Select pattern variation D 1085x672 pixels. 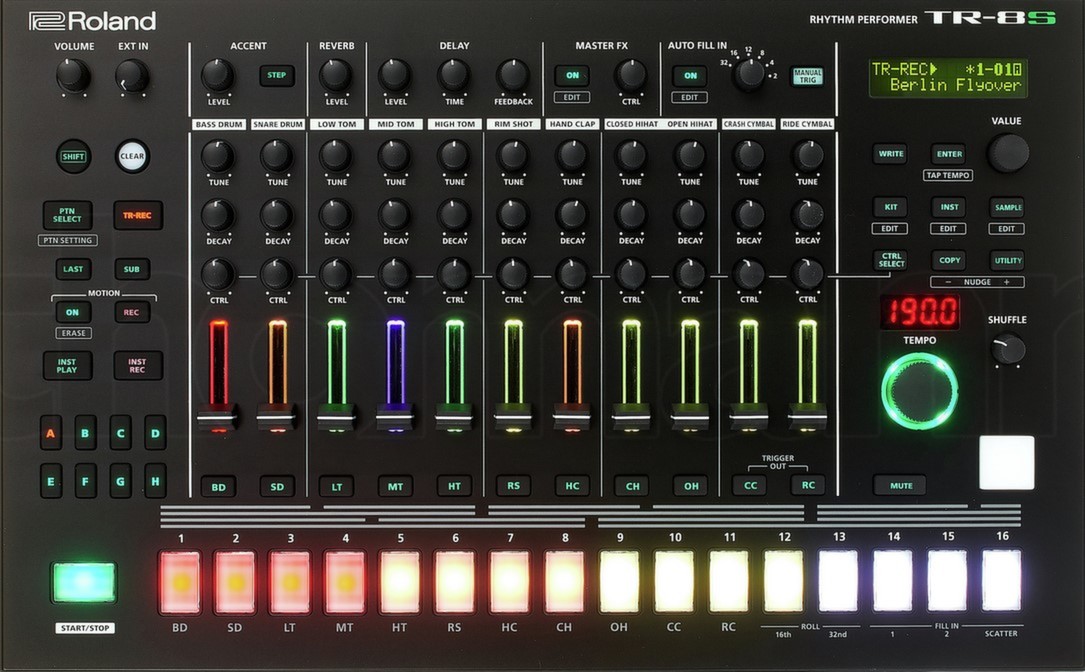click(155, 433)
